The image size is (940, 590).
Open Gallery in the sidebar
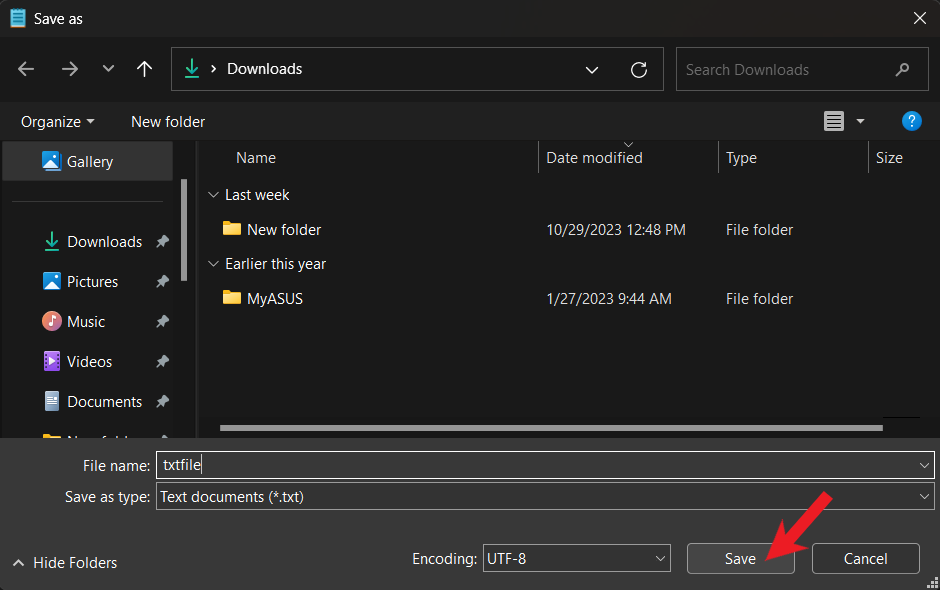tap(89, 162)
